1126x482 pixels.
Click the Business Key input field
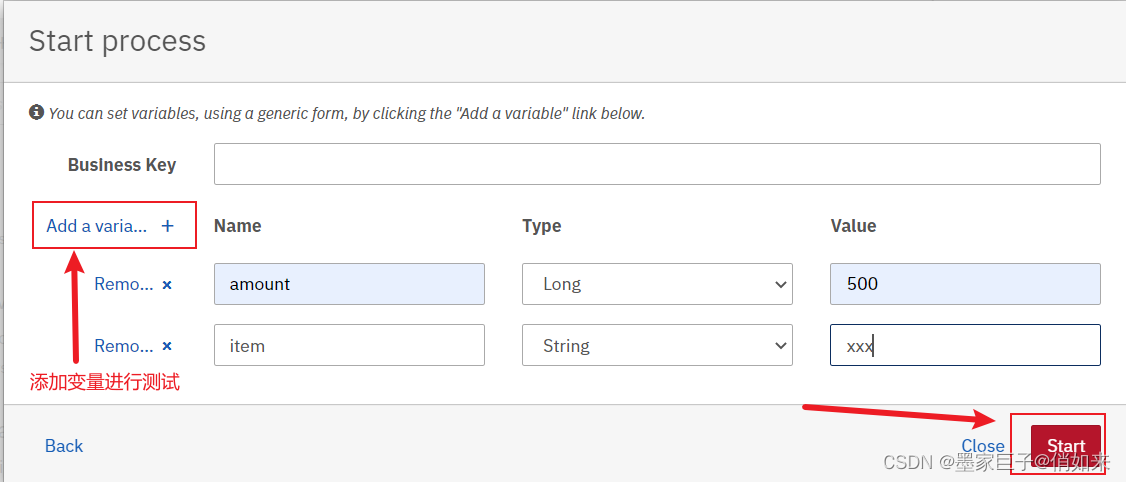[657, 164]
